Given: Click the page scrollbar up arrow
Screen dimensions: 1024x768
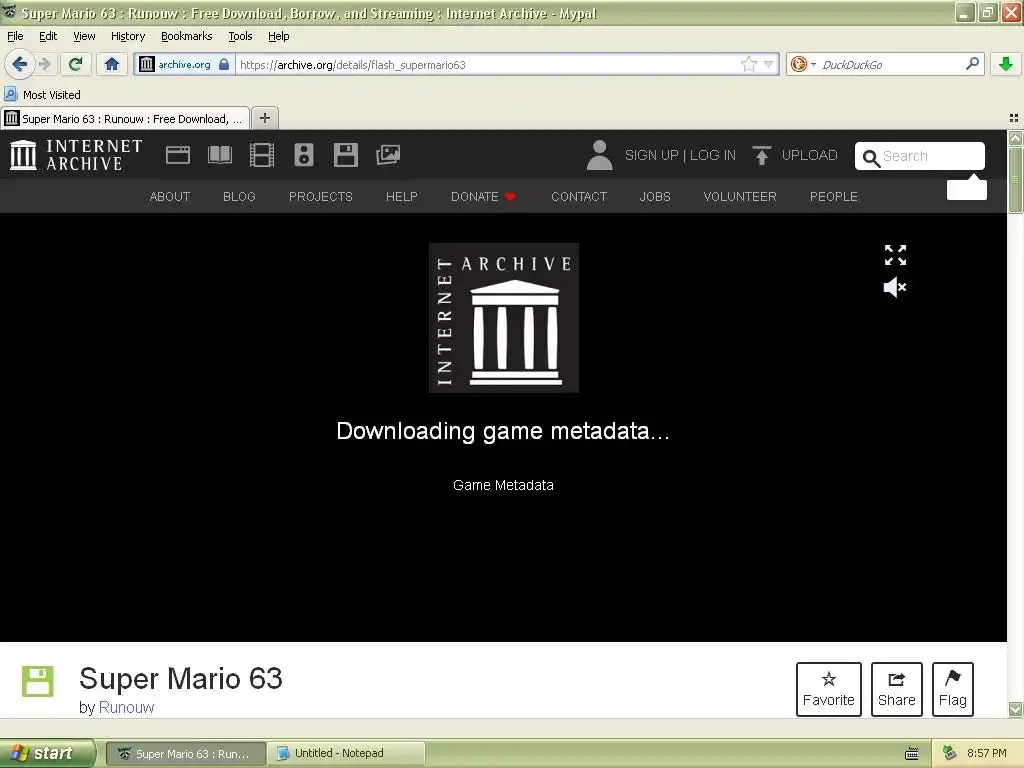Looking at the screenshot, I should (x=1015, y=138).
